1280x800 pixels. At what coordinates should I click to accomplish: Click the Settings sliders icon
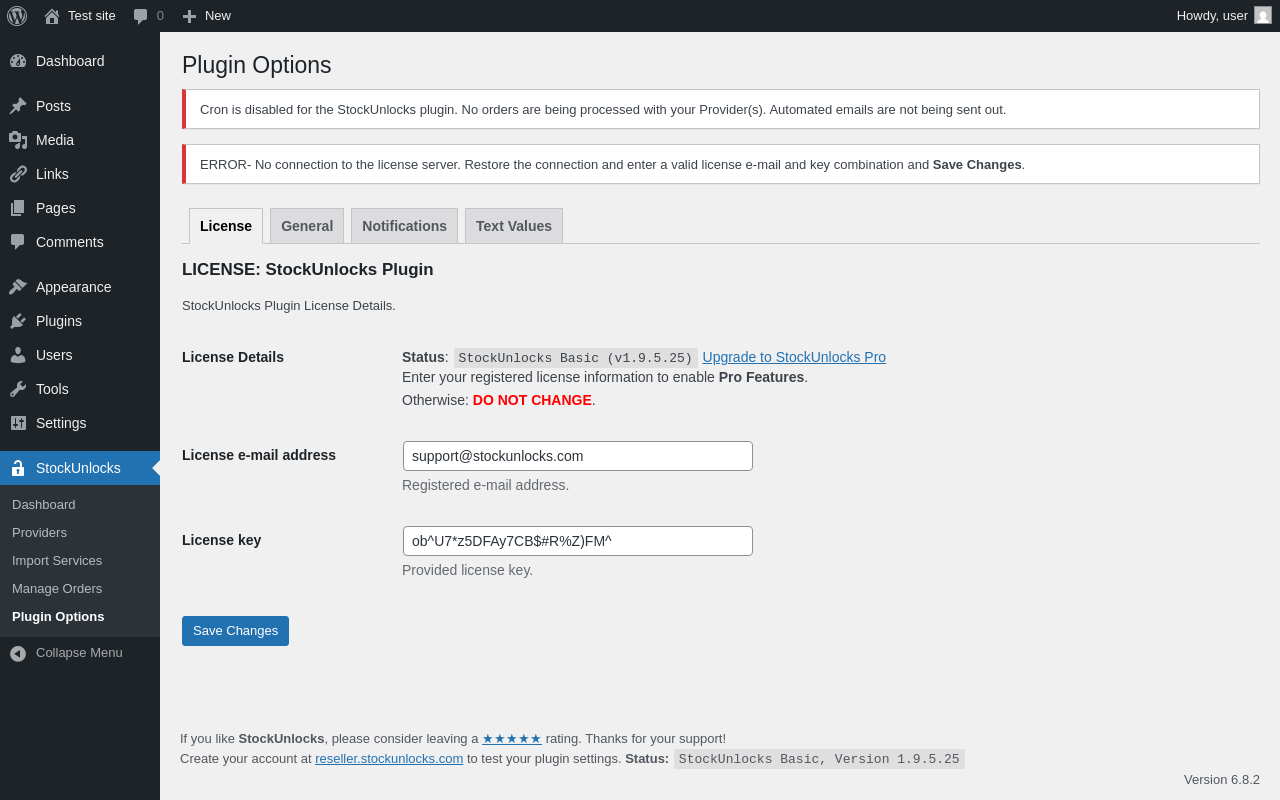click(x=18, y=423)
